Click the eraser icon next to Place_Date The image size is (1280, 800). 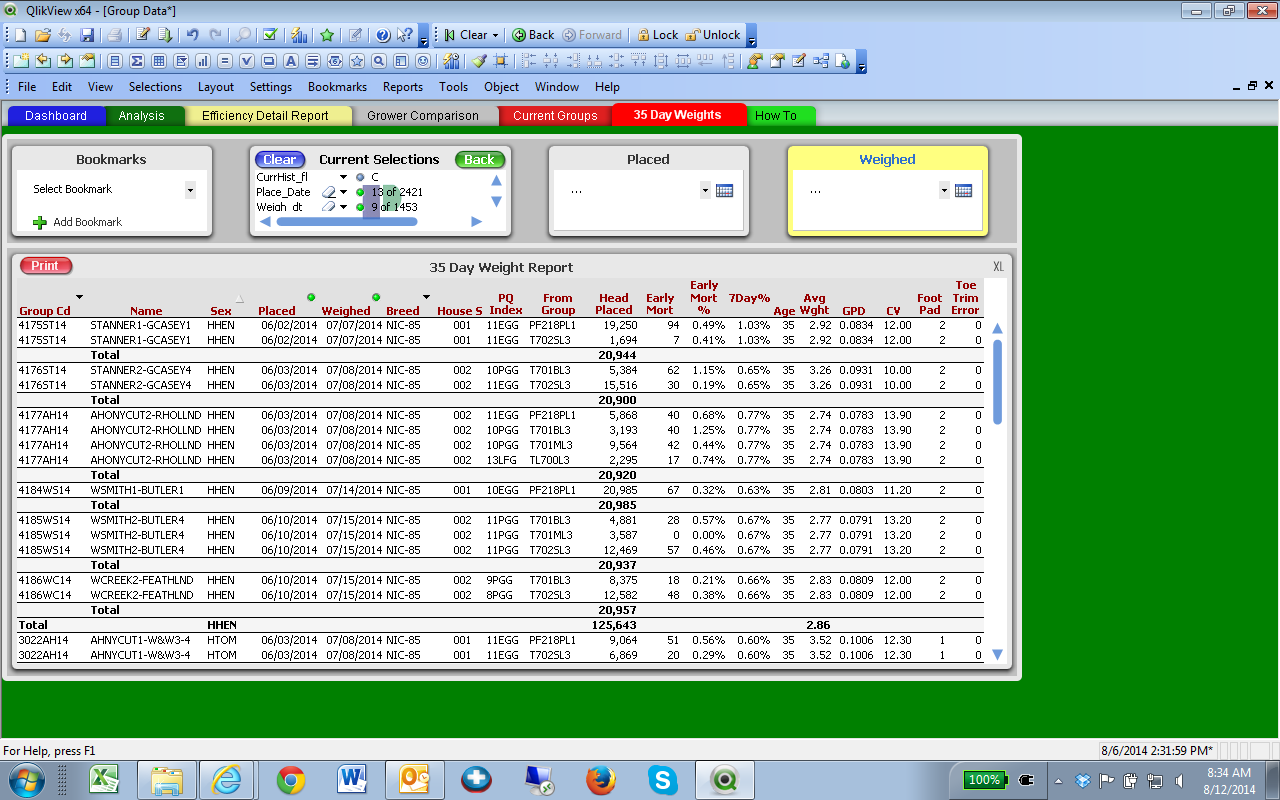pos(328,192)
